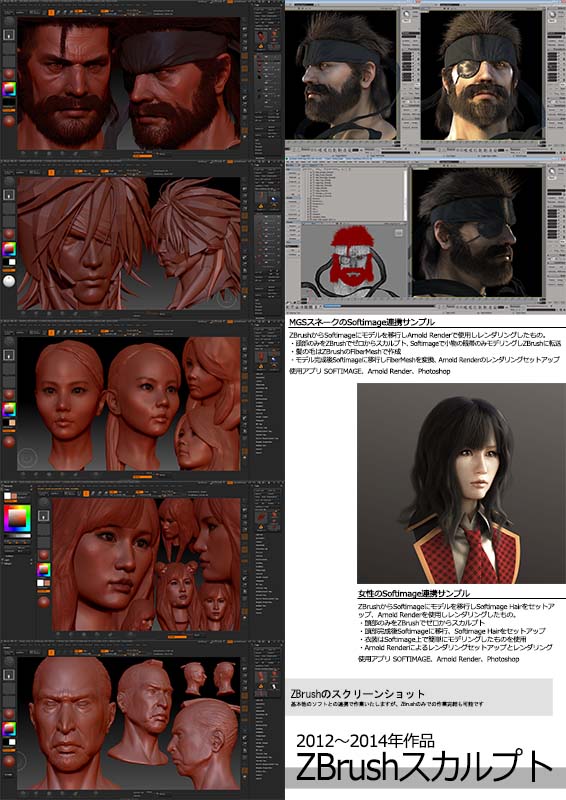Image resolution: width=566 pixels, height=800 pixels.
Task: Toggle orange Edit button in bangs-woman screenshot
Action: (86, 493)
